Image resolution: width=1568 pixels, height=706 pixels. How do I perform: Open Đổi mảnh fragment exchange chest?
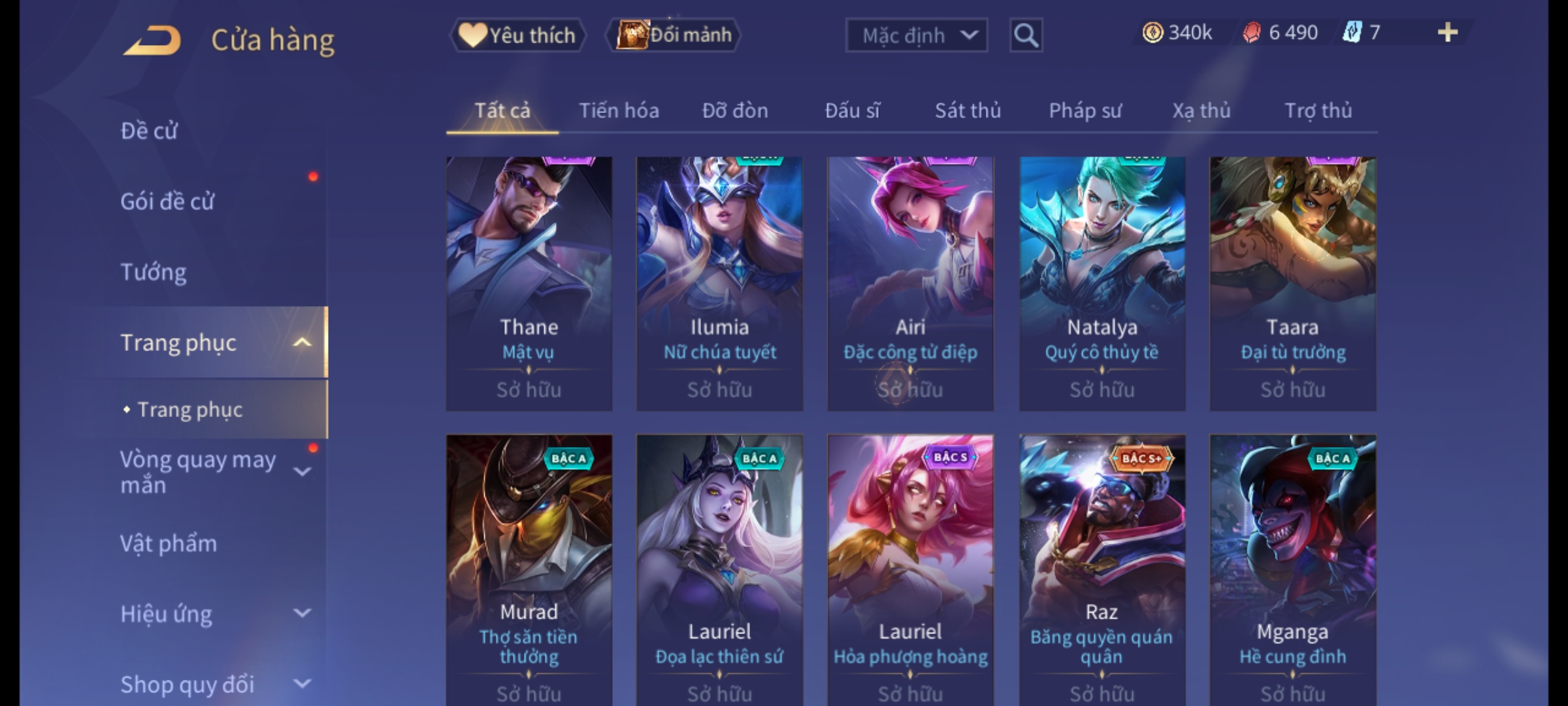click(674, 35)
